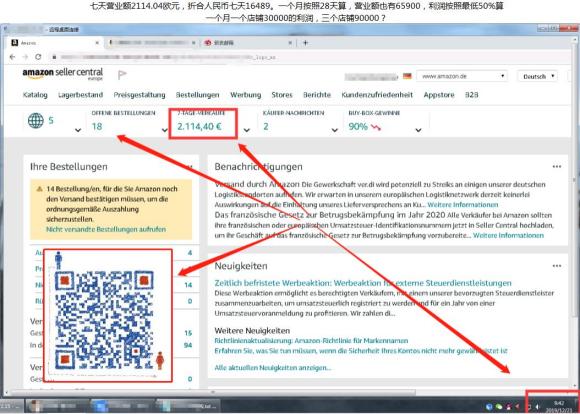Open www.amazon.de marketplace dropdown

click(462, 76)
